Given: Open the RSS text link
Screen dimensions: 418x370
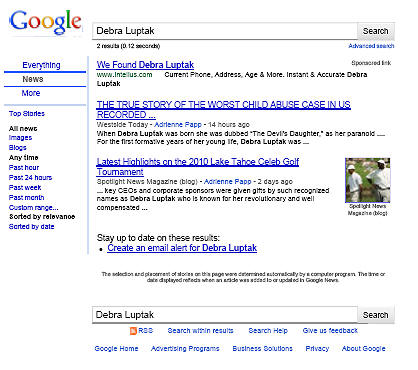Looking at the screenshot, I should point(146,331).
